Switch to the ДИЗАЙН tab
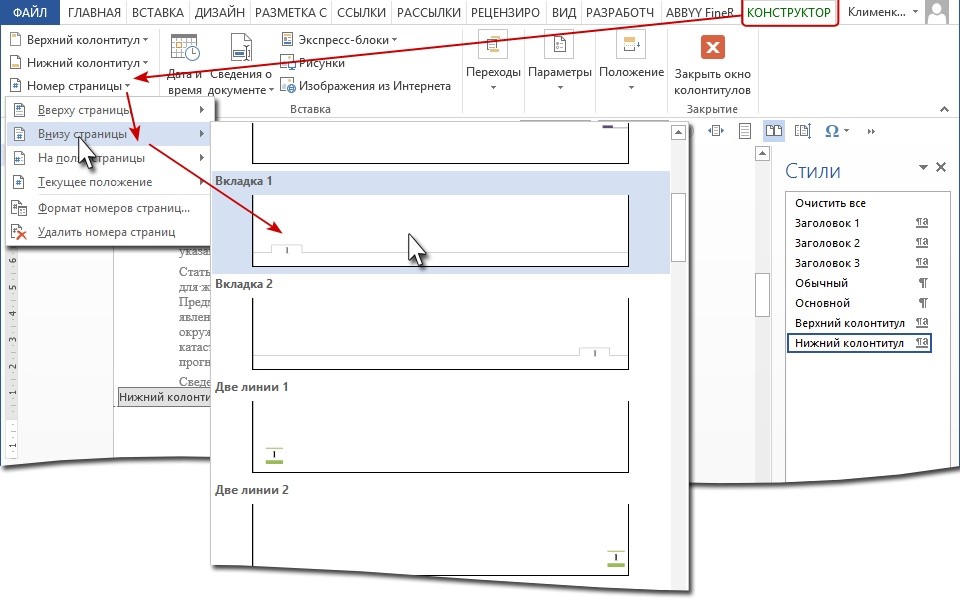The image size is (960, 604). (219, 12)
